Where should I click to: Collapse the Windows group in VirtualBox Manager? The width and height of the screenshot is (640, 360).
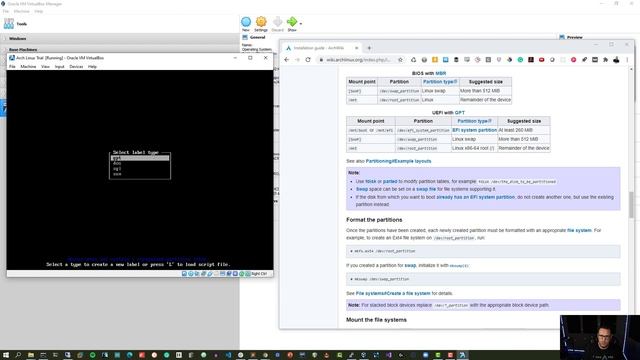pos(18,38)
